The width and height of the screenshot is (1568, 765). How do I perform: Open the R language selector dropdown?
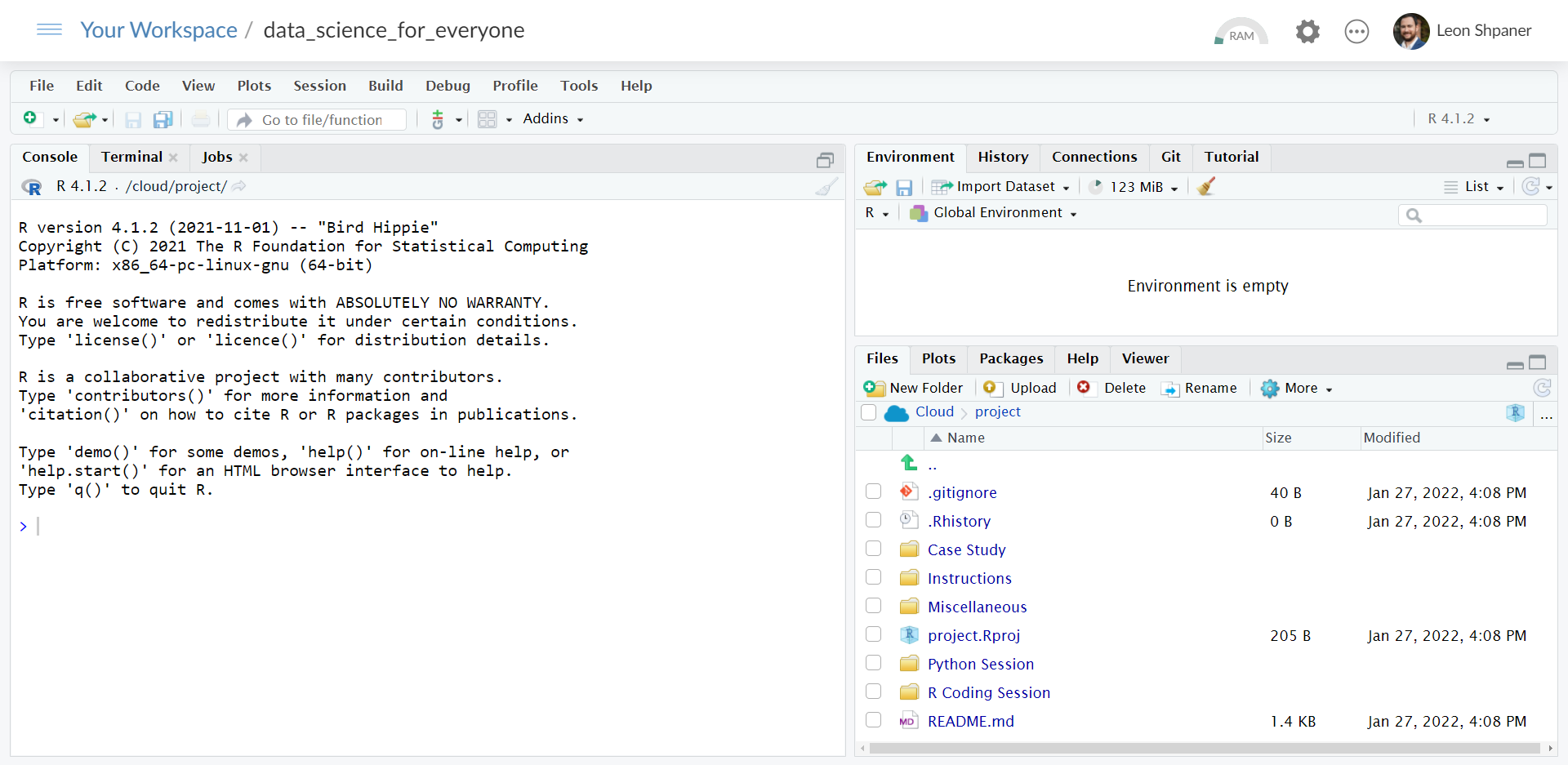pos(877,213)
